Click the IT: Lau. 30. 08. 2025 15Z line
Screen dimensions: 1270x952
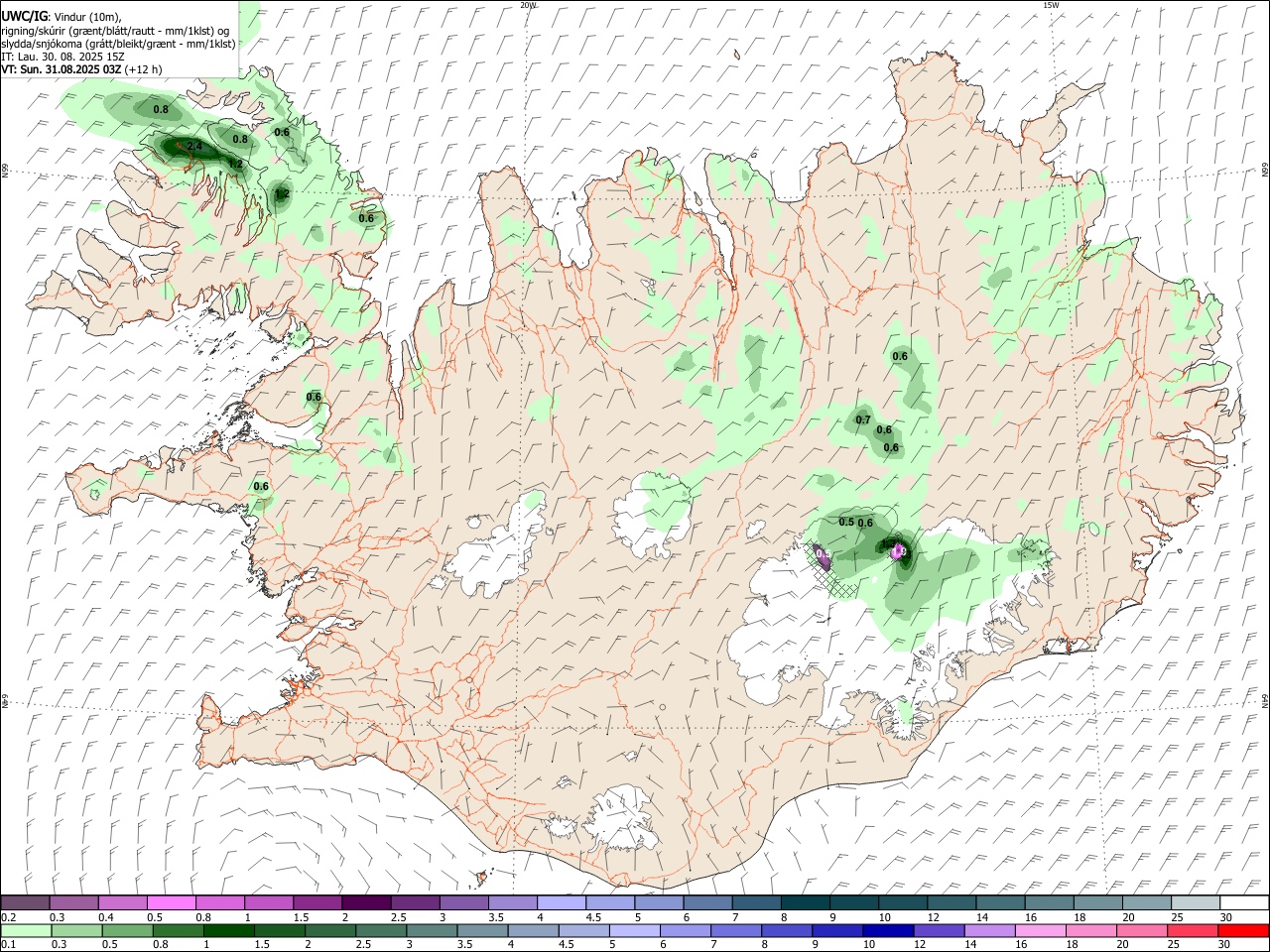click(x=63, y=57)
